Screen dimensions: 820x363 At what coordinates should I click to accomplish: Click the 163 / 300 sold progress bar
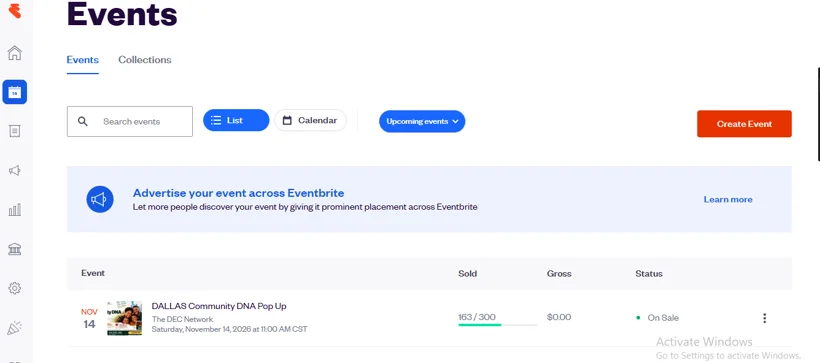tap(497, 325)
